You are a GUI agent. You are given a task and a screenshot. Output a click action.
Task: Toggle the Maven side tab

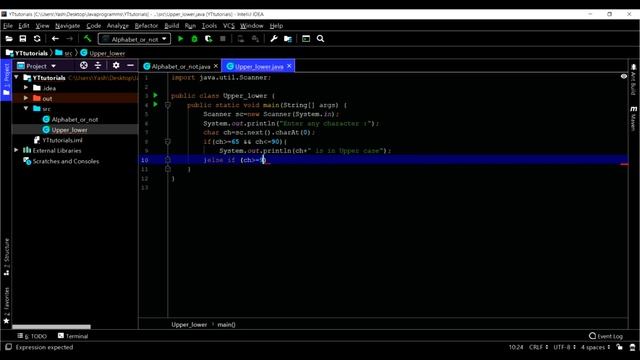[x=633, y=118]
